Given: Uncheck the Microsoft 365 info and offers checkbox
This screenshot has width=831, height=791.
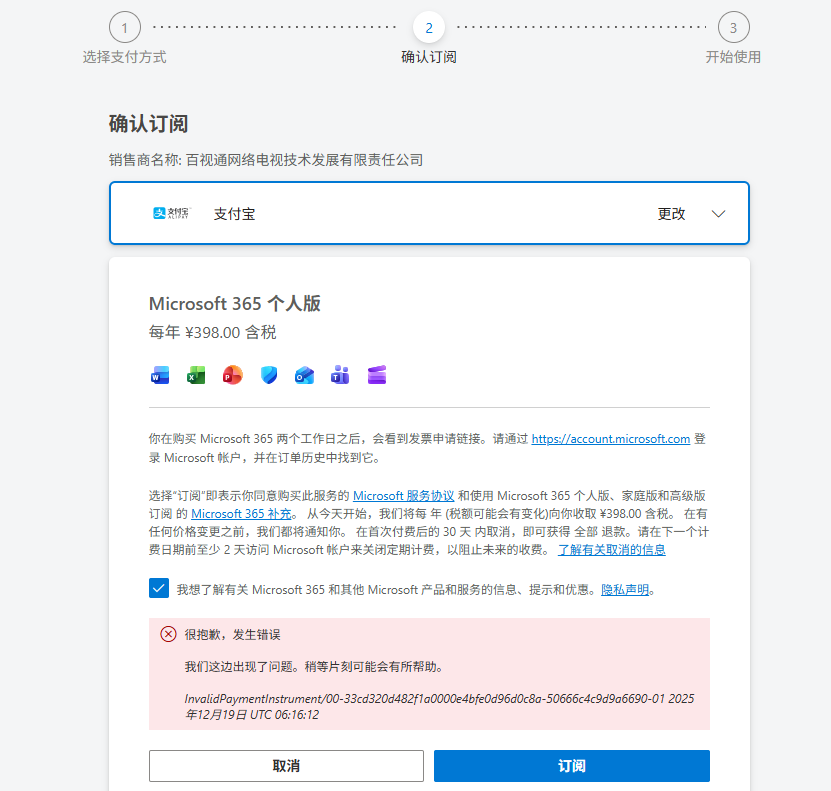Looking at the screenshot, I should [x=159, y=588].
